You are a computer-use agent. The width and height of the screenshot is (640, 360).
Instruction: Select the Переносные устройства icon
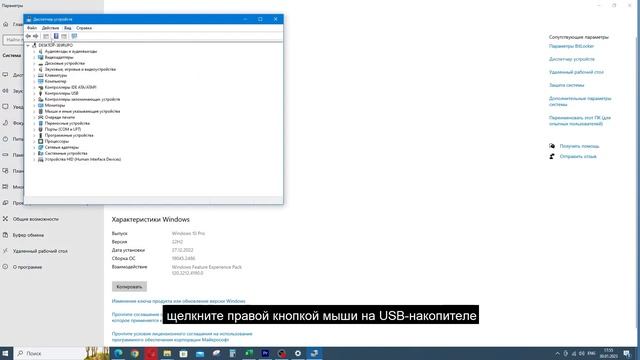tap(40, 123)
